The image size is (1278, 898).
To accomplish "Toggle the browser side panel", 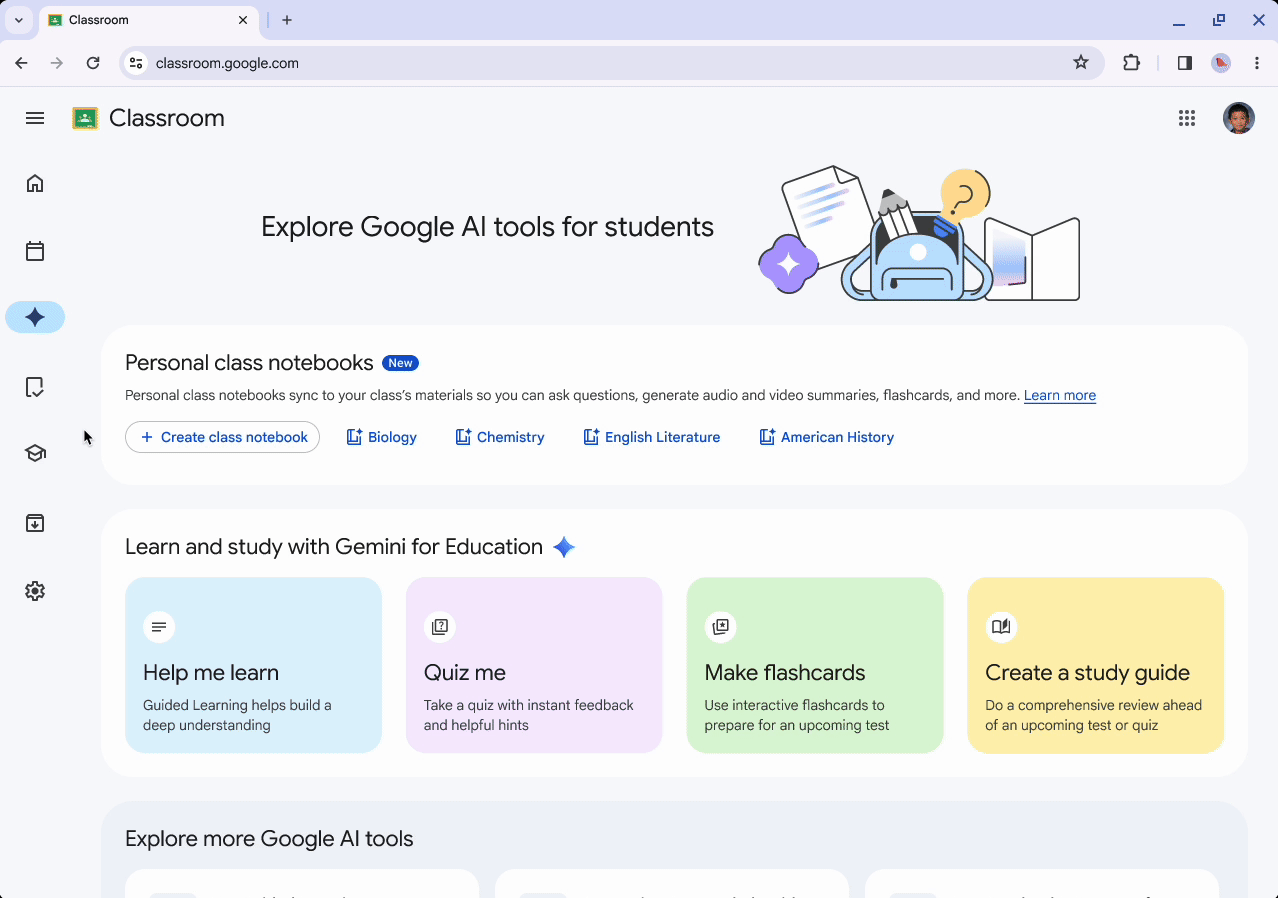I will click(x=1185, y=63).
